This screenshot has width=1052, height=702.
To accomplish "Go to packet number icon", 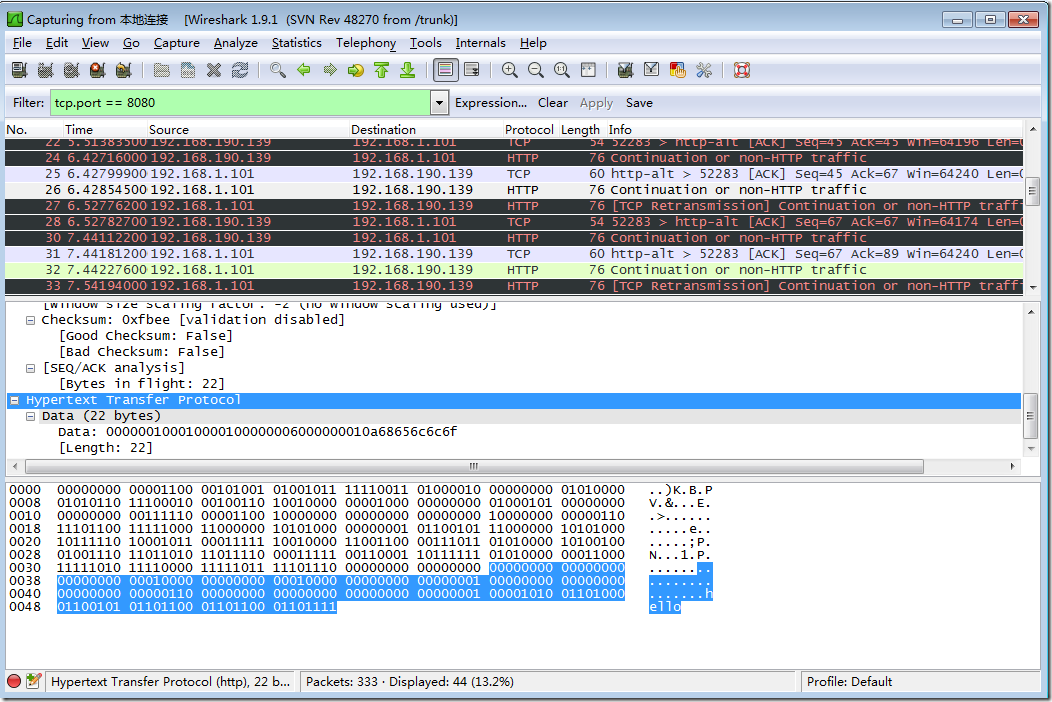I will pos(356,70).
